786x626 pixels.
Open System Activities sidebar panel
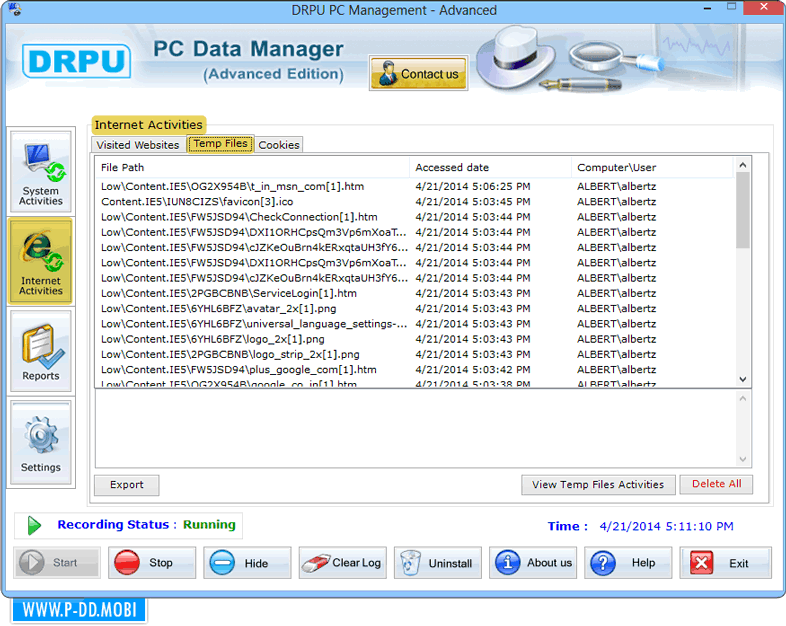(41, 172)
